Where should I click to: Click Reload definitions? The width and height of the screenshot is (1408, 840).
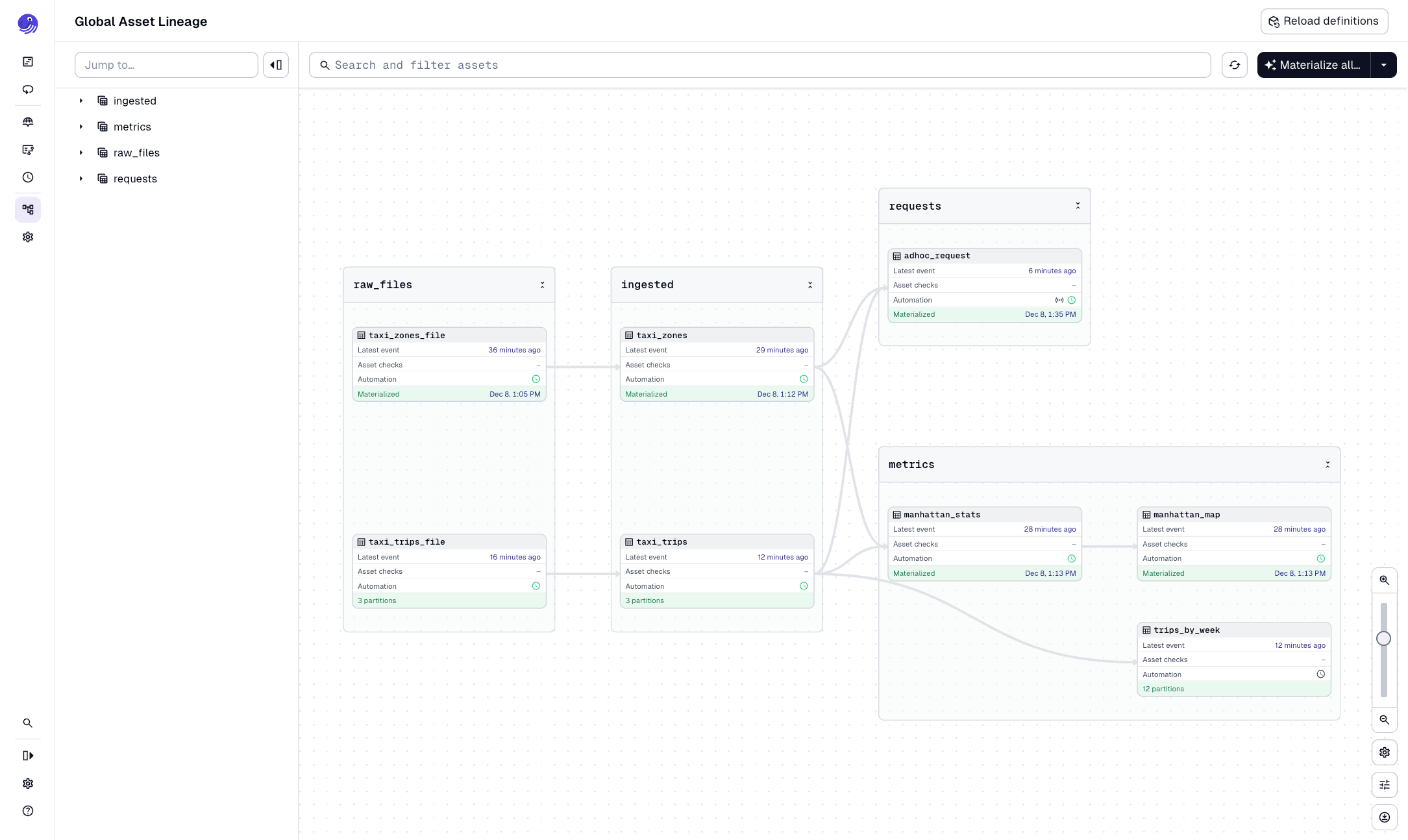point(1324,21)
